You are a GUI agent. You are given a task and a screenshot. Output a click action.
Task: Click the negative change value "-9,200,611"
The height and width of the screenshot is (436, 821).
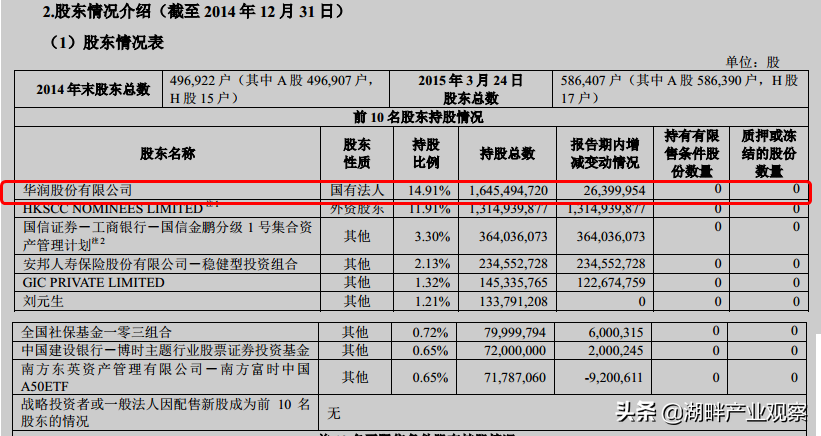tap(614, 378)
